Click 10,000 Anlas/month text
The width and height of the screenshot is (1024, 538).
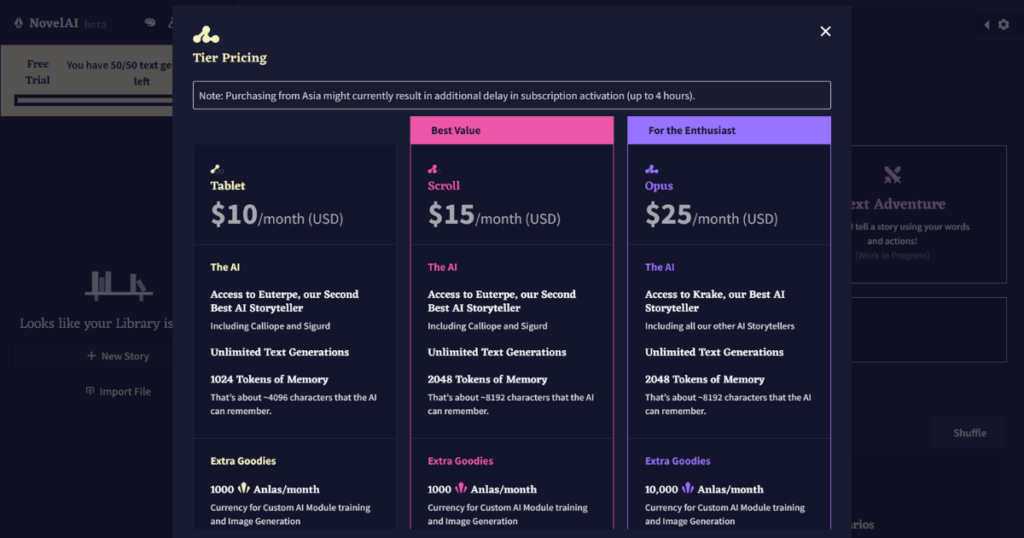click(704, 489)
